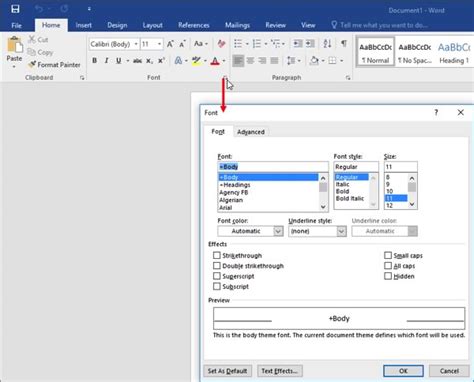
Task: Click the Borders icon
Action: point(332,61)
